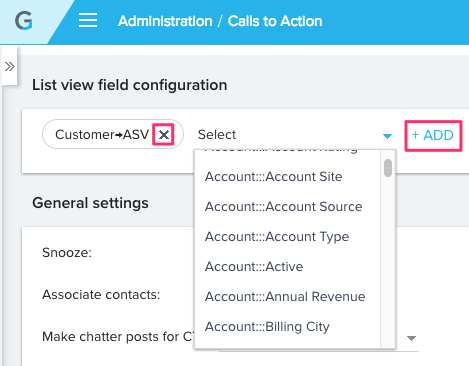Open the hamburger navigation menu

pos(88,20)
